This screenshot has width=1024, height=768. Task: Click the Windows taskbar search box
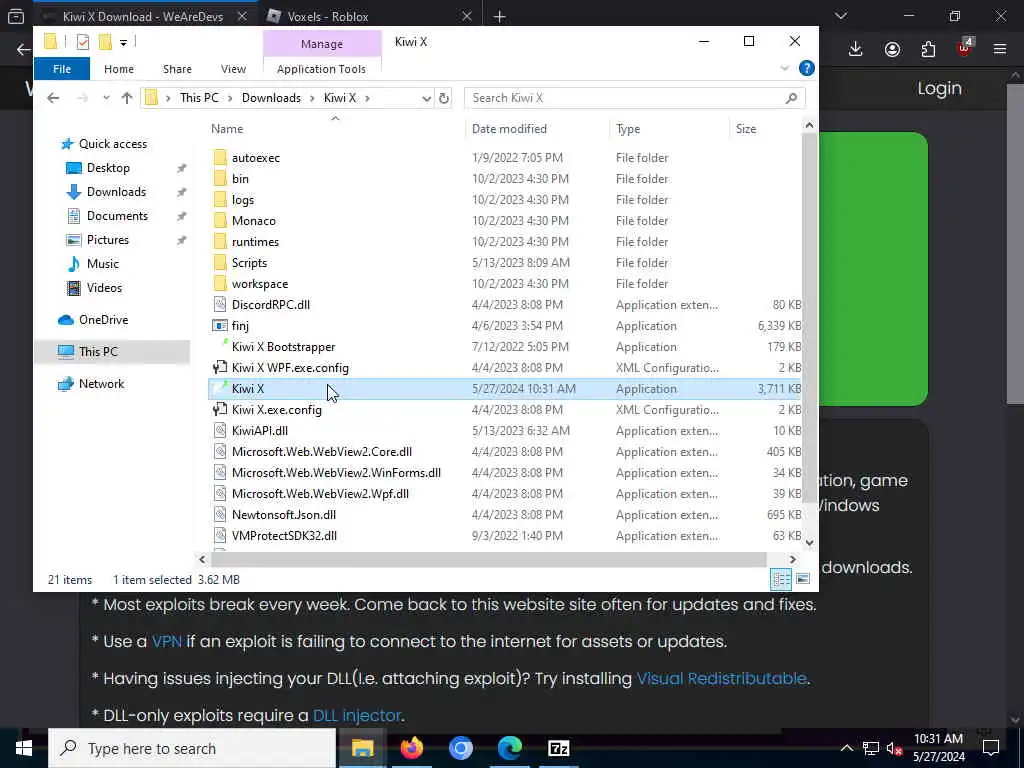pyautogui.click(x=191, y=748)
